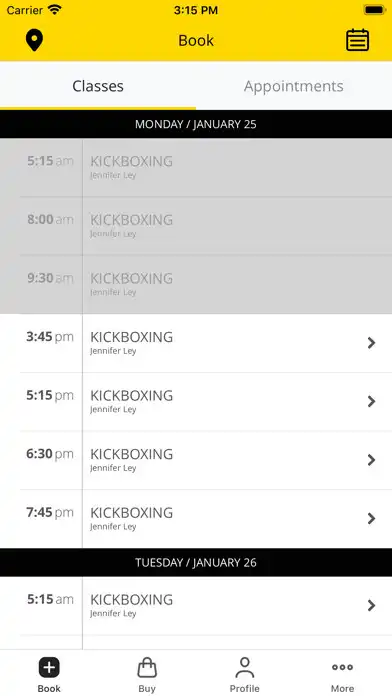This screenshot has width=392, height=696.
Task: Open the Profile person icon
Action: [245, 668]
